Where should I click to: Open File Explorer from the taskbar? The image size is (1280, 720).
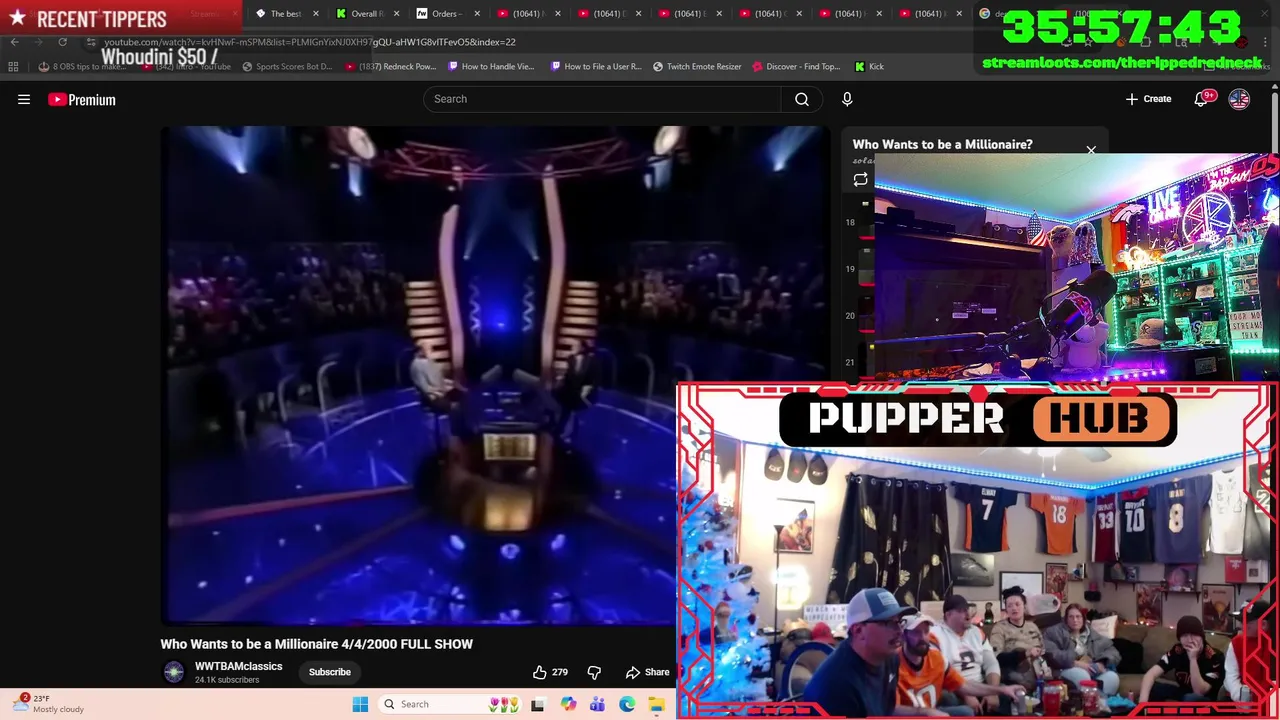pos(656,704)
